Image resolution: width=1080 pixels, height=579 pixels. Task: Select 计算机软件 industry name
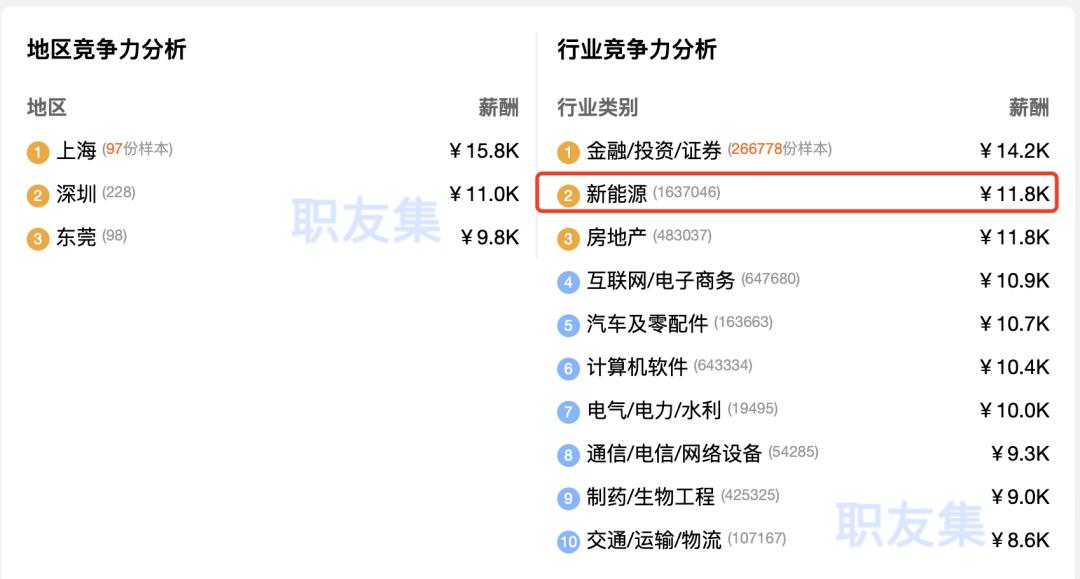(637, 367)
